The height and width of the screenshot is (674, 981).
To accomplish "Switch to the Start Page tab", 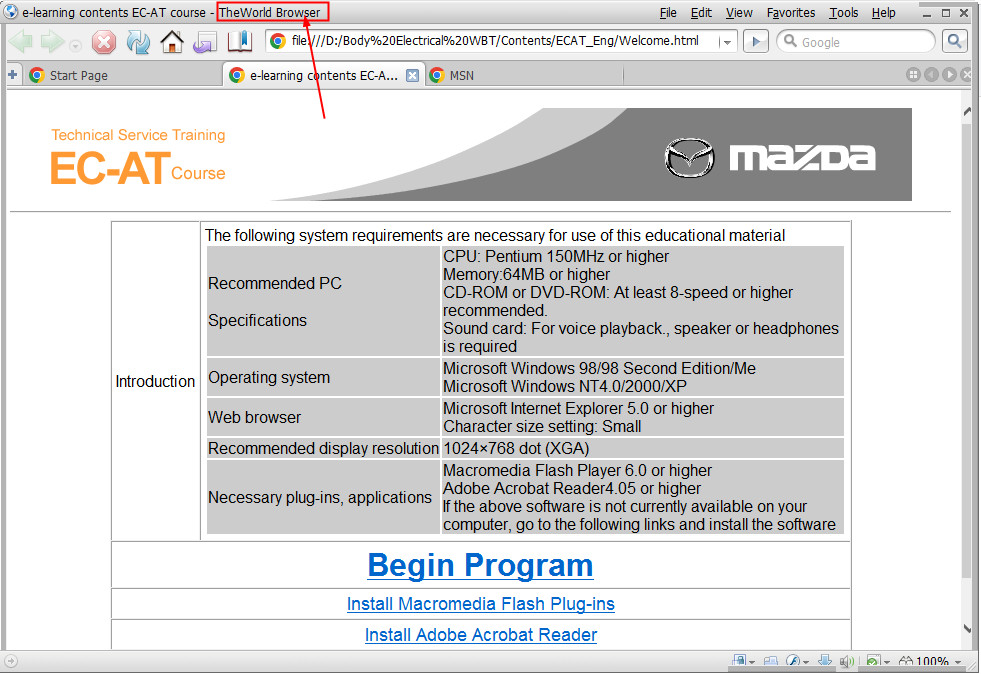I will pos(122,75).
